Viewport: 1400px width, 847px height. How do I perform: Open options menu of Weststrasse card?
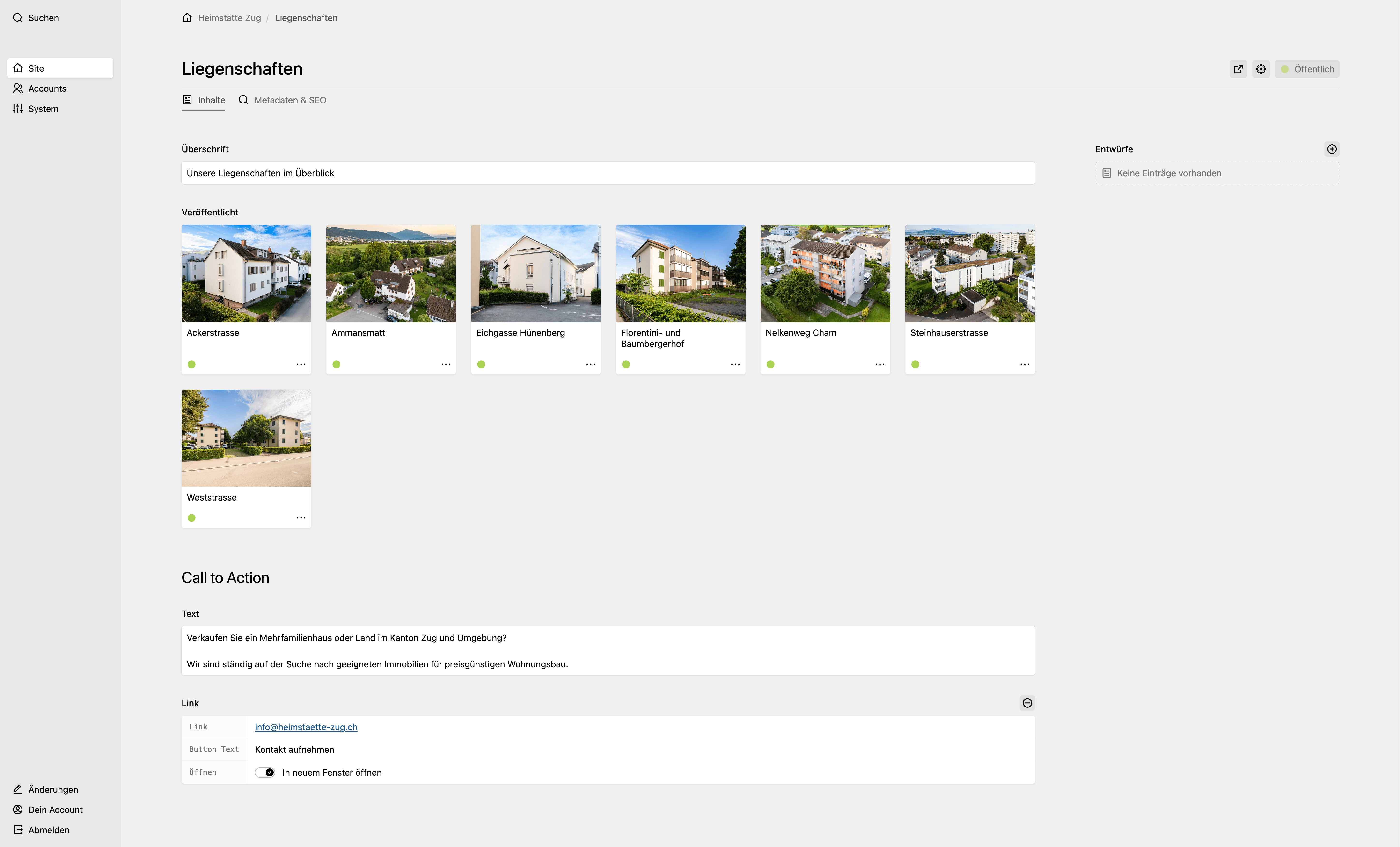pyautogui.click(x=301, y=518)
